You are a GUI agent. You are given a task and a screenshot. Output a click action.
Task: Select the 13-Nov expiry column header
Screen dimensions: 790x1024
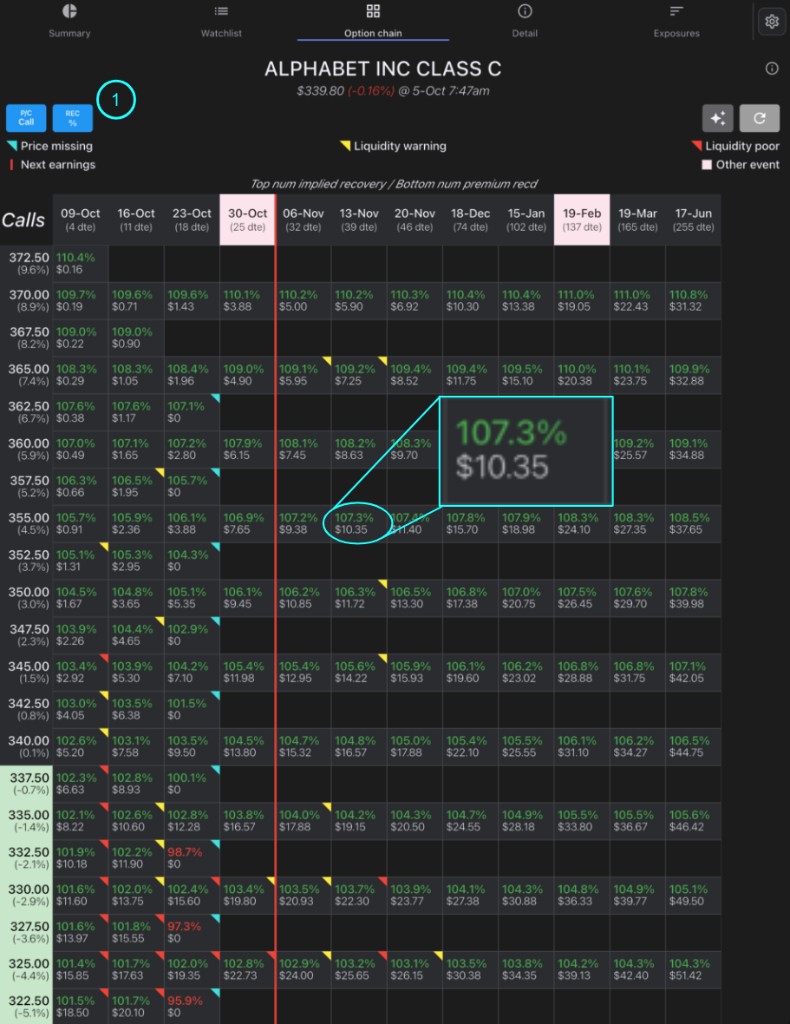[x=359, y=219]
